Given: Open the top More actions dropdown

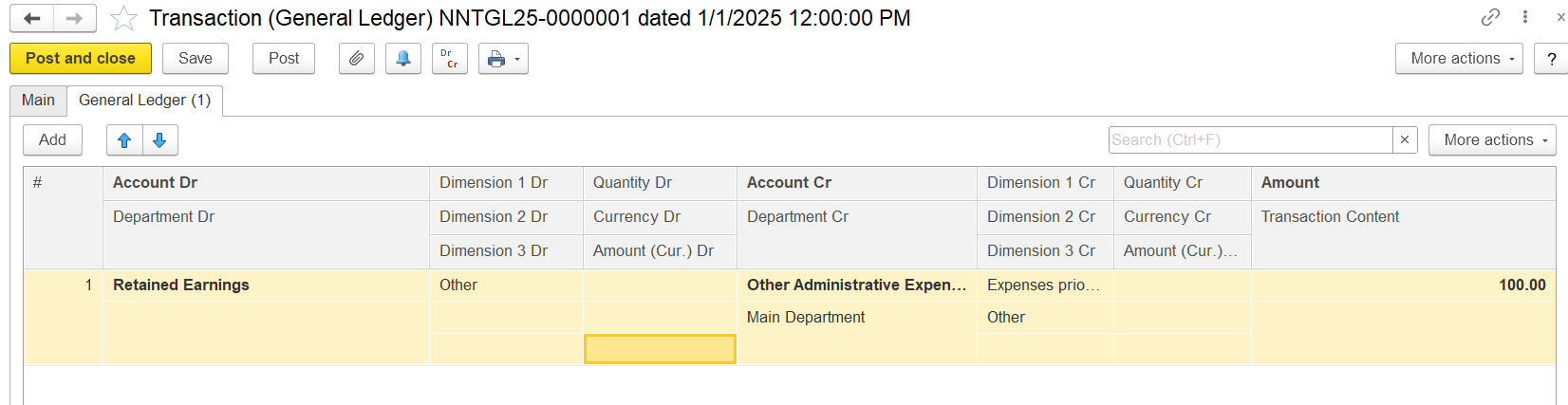Looking at the screenshot, I should (1458, 59).
